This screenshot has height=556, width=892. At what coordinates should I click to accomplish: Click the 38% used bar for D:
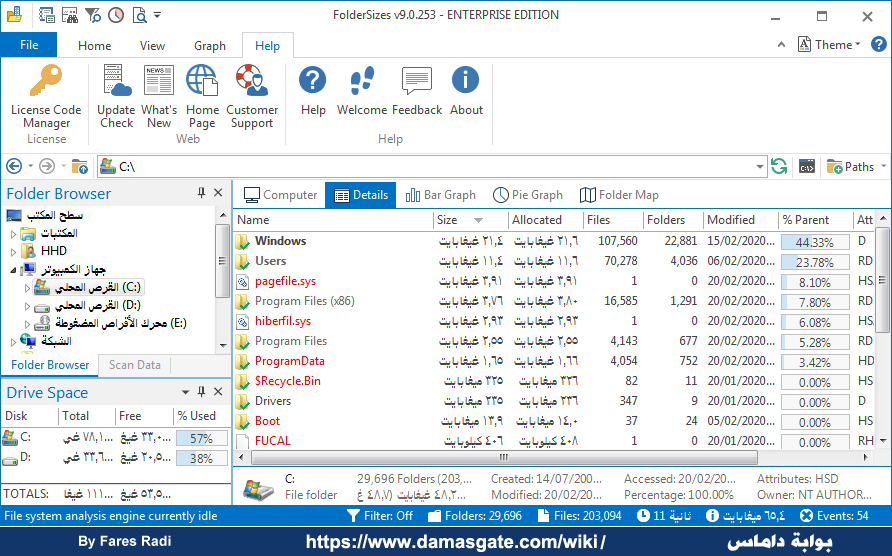coord(201,458)
